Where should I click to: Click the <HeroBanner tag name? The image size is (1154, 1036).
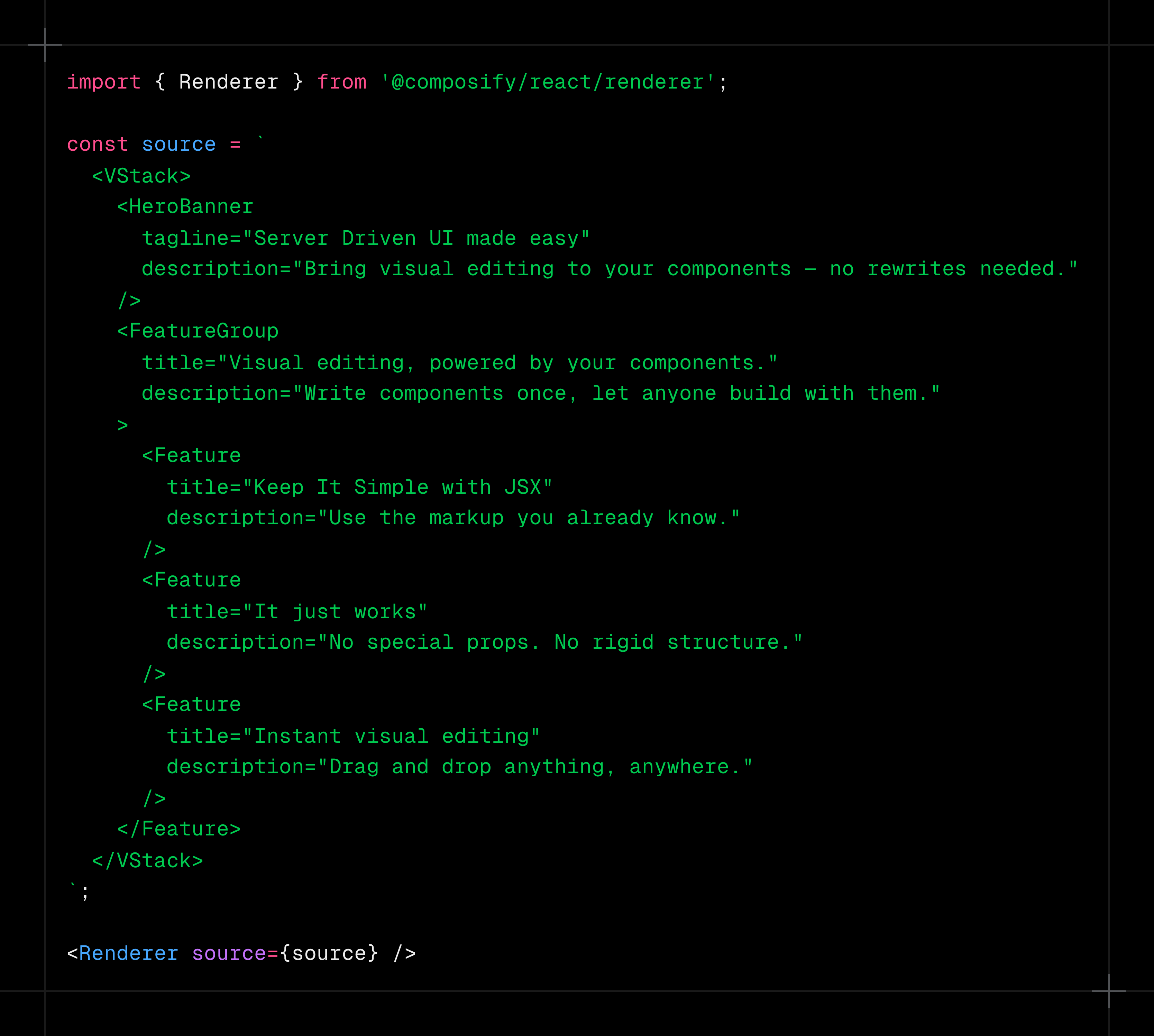(185, 207)
